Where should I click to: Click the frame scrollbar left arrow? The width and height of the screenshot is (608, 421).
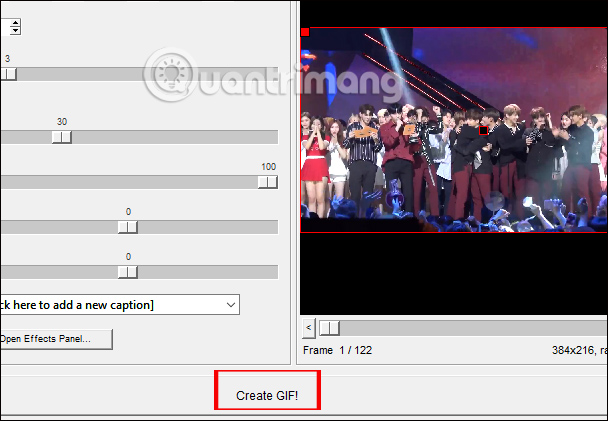tap(309, 328)
